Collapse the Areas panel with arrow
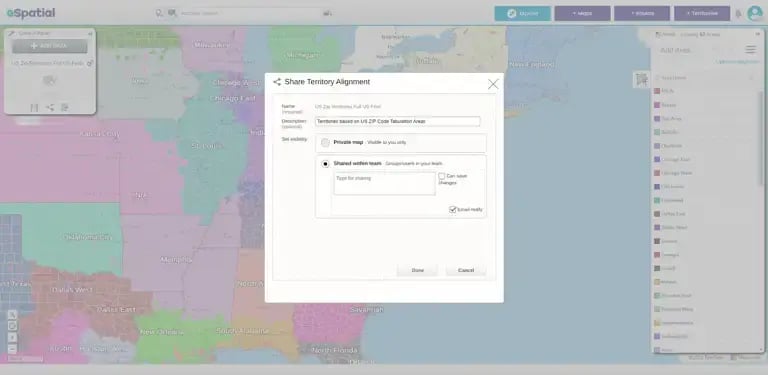This screenshot has width=768, height=375. pos(757,34)
